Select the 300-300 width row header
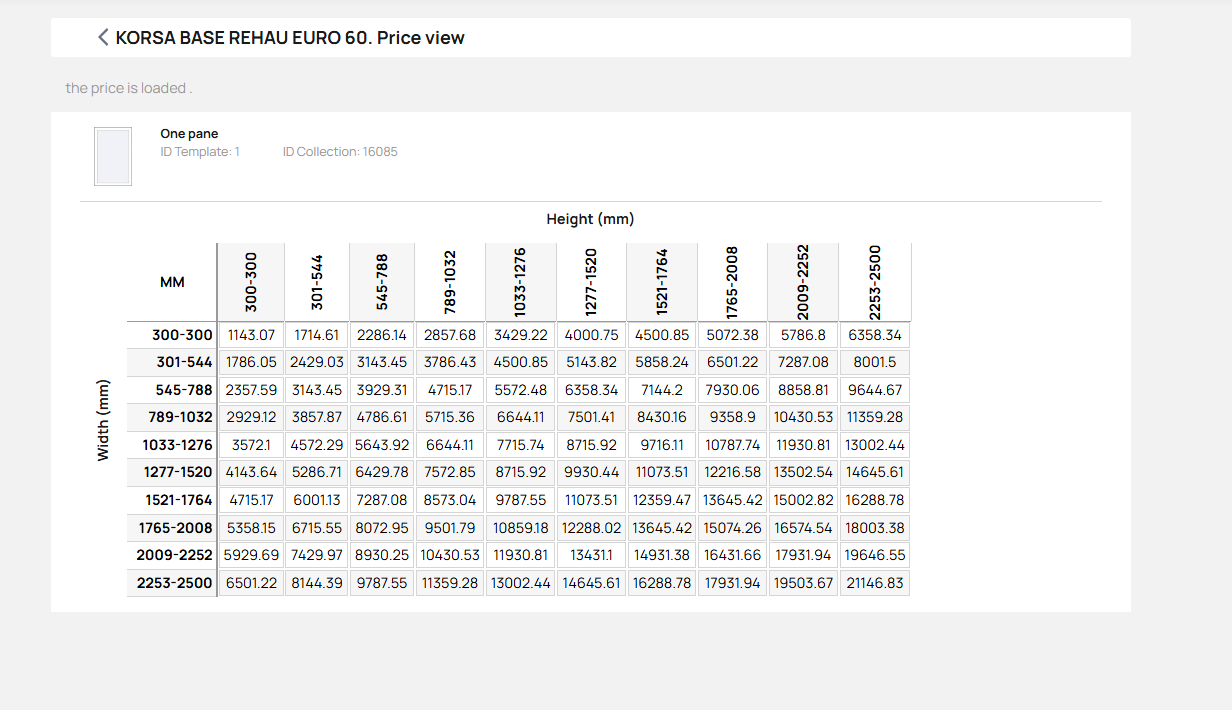1232x710 pixels. 172,336
